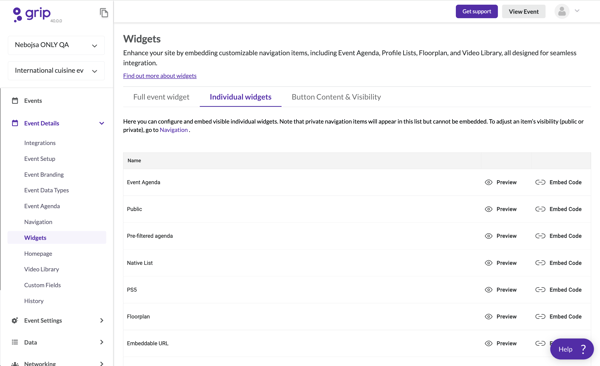
Task: Select Widgets in the sidebar
Action: point(57,238)
